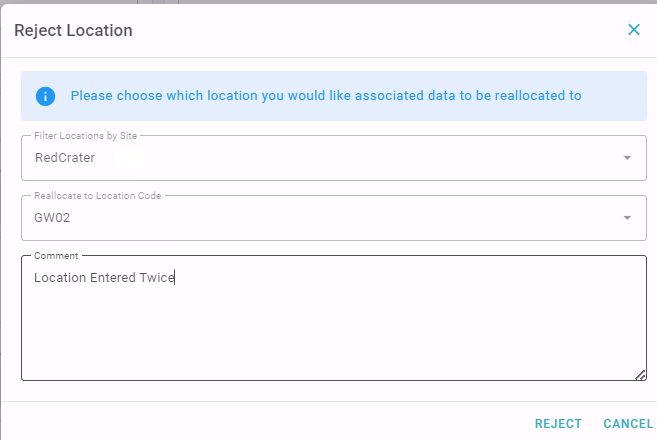
Task: Click the blue info icon in banner
Action: coord(45,96)
